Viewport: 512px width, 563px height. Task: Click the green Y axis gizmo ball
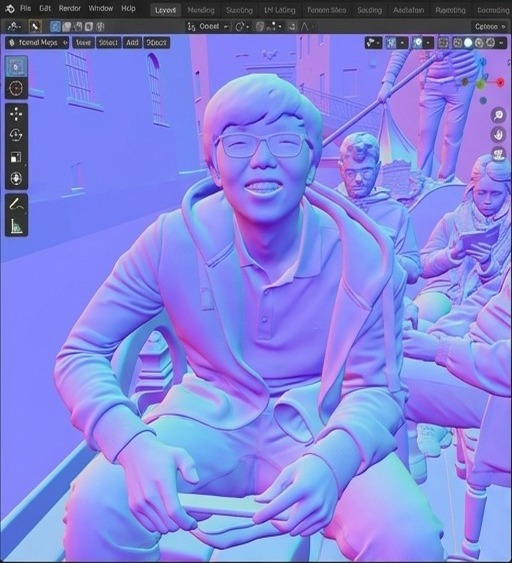pos(480,85)
